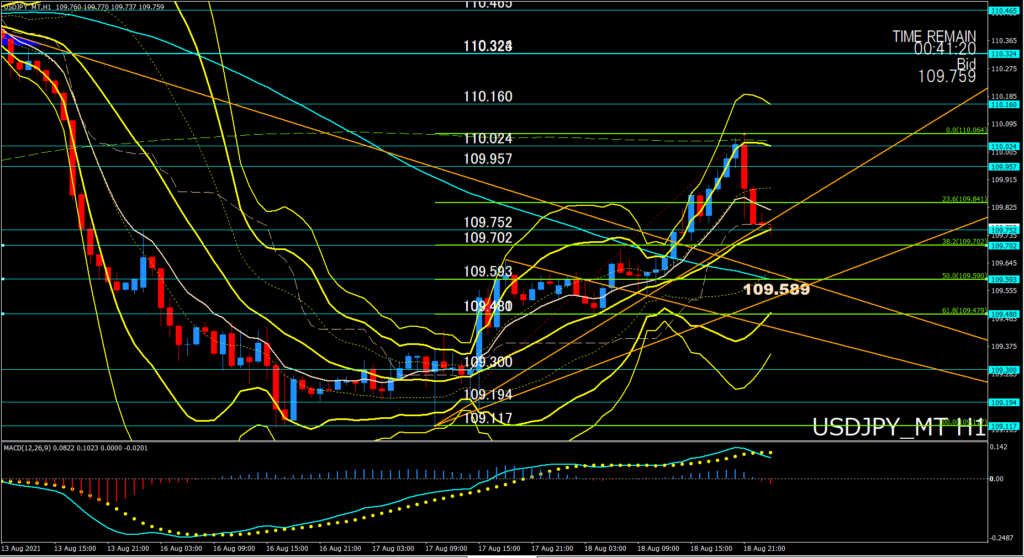Select the Fibonacci 23.6(109.841) level label
Screen dimensions: 1024x558
(964, 199)
